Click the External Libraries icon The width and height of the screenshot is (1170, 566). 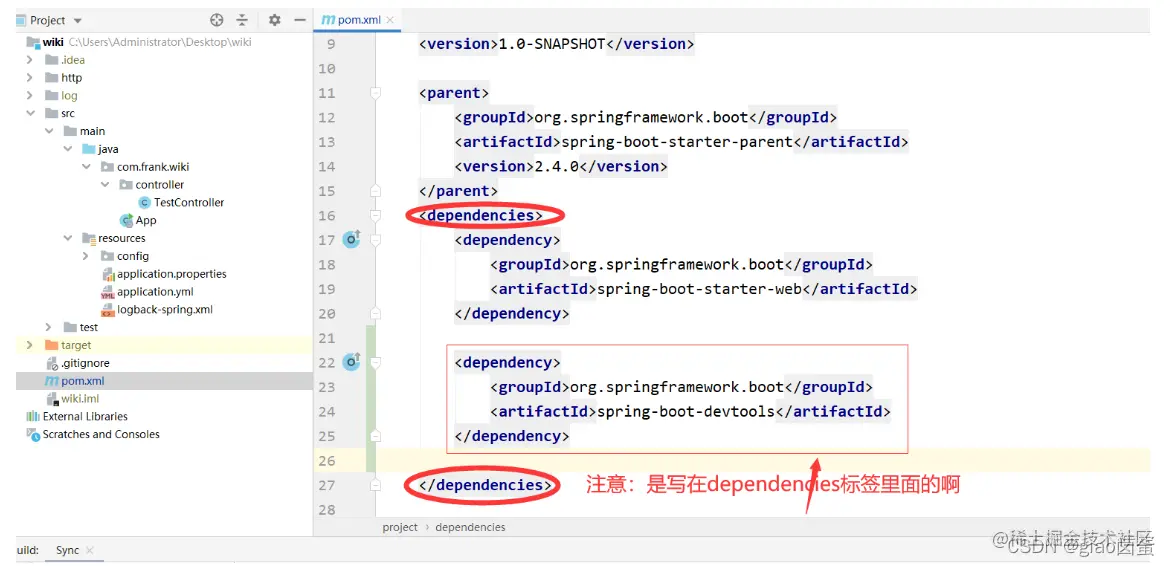[33, 416]
